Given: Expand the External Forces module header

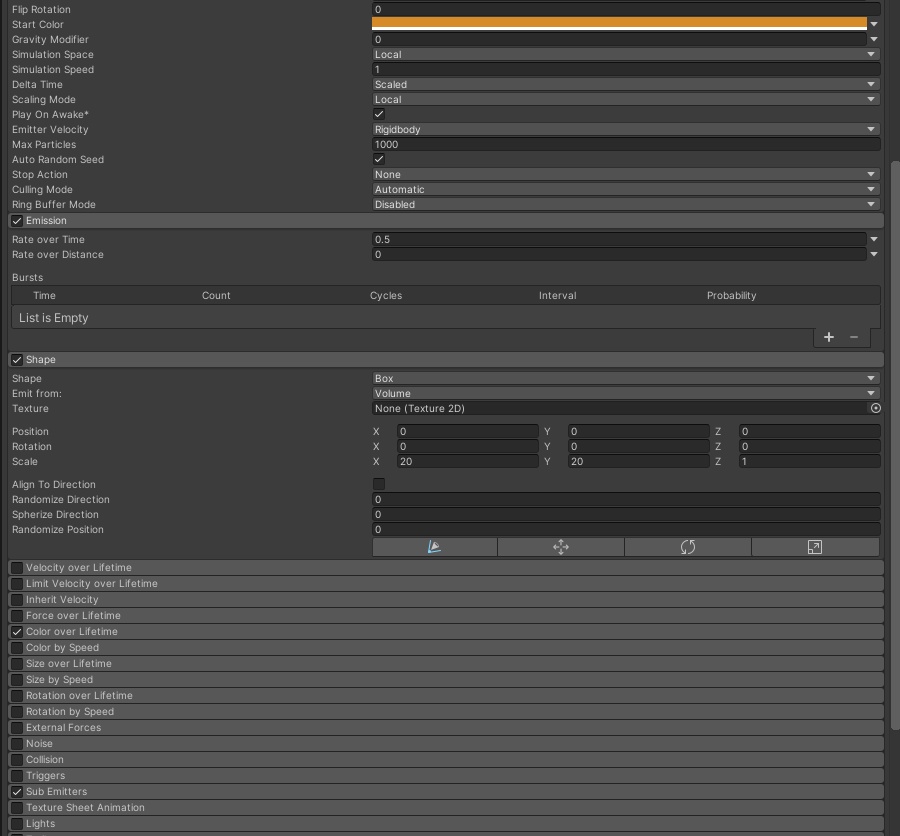Looking at the screenshot, I should (x=446, y=727).
